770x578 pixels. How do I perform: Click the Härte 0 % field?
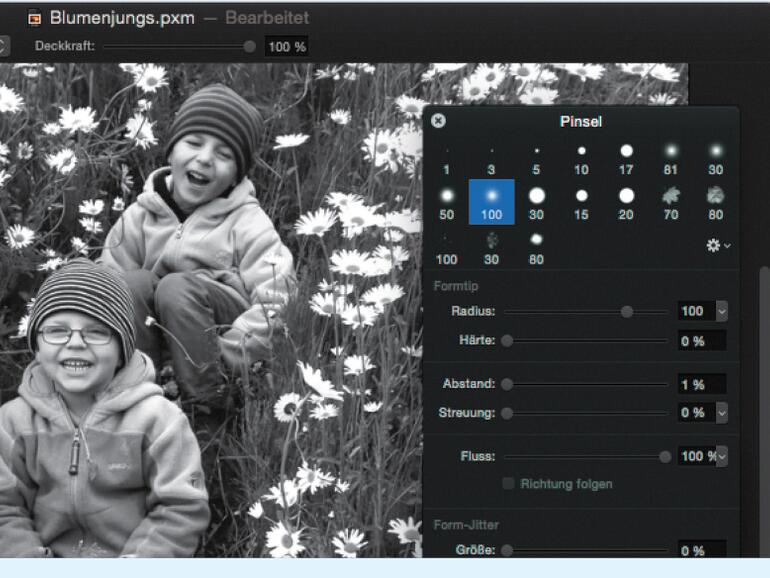702,341
